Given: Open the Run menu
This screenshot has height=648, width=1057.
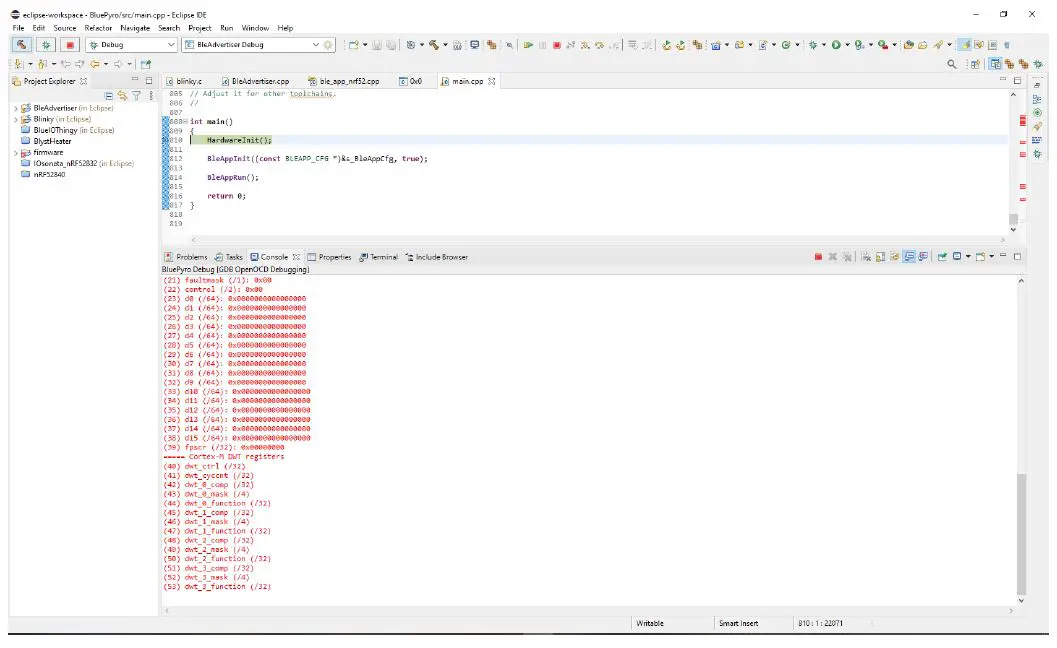Looking at the screenshot, I should point(226,28).
